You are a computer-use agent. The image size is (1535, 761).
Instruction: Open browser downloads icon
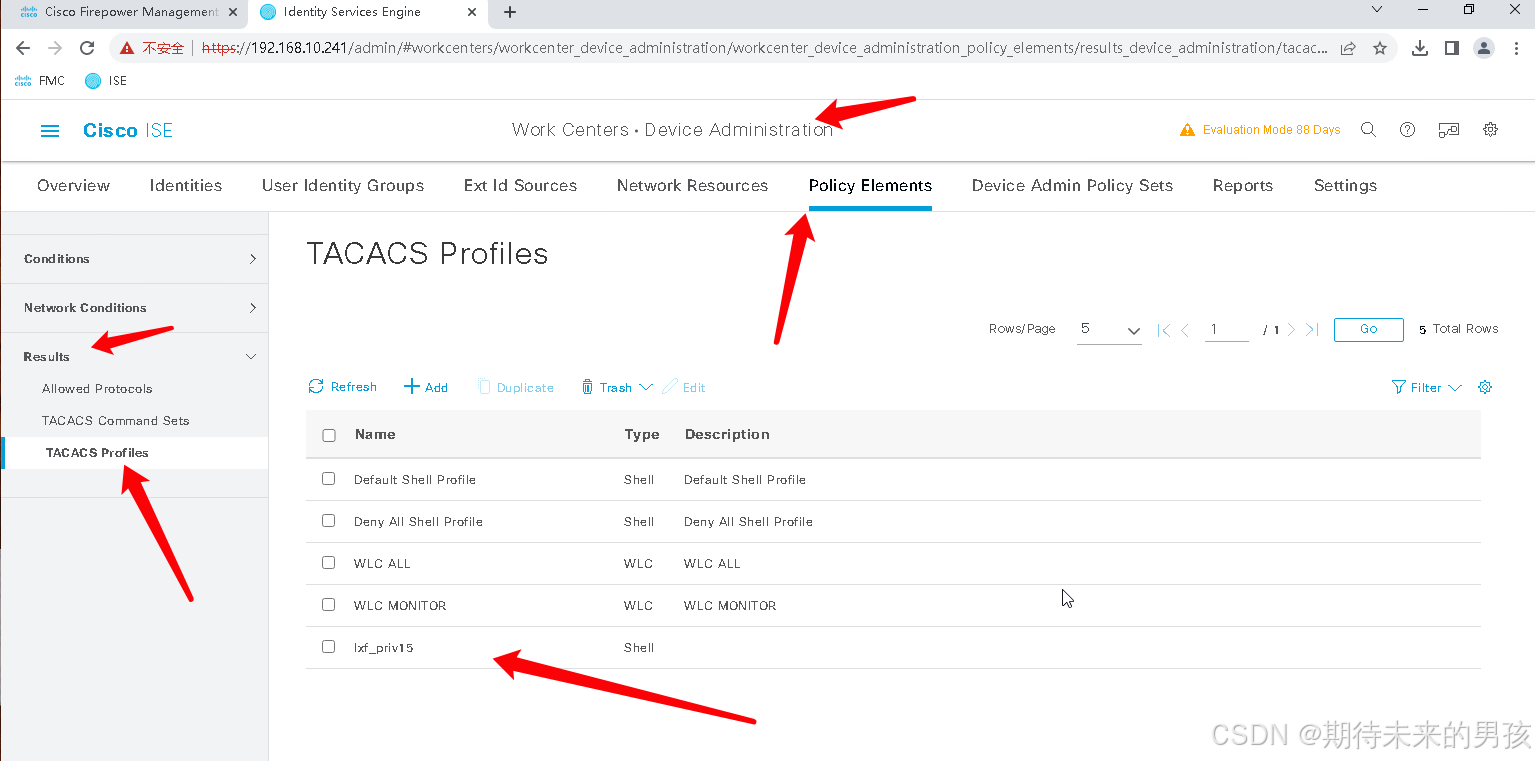coord(1420,48)
